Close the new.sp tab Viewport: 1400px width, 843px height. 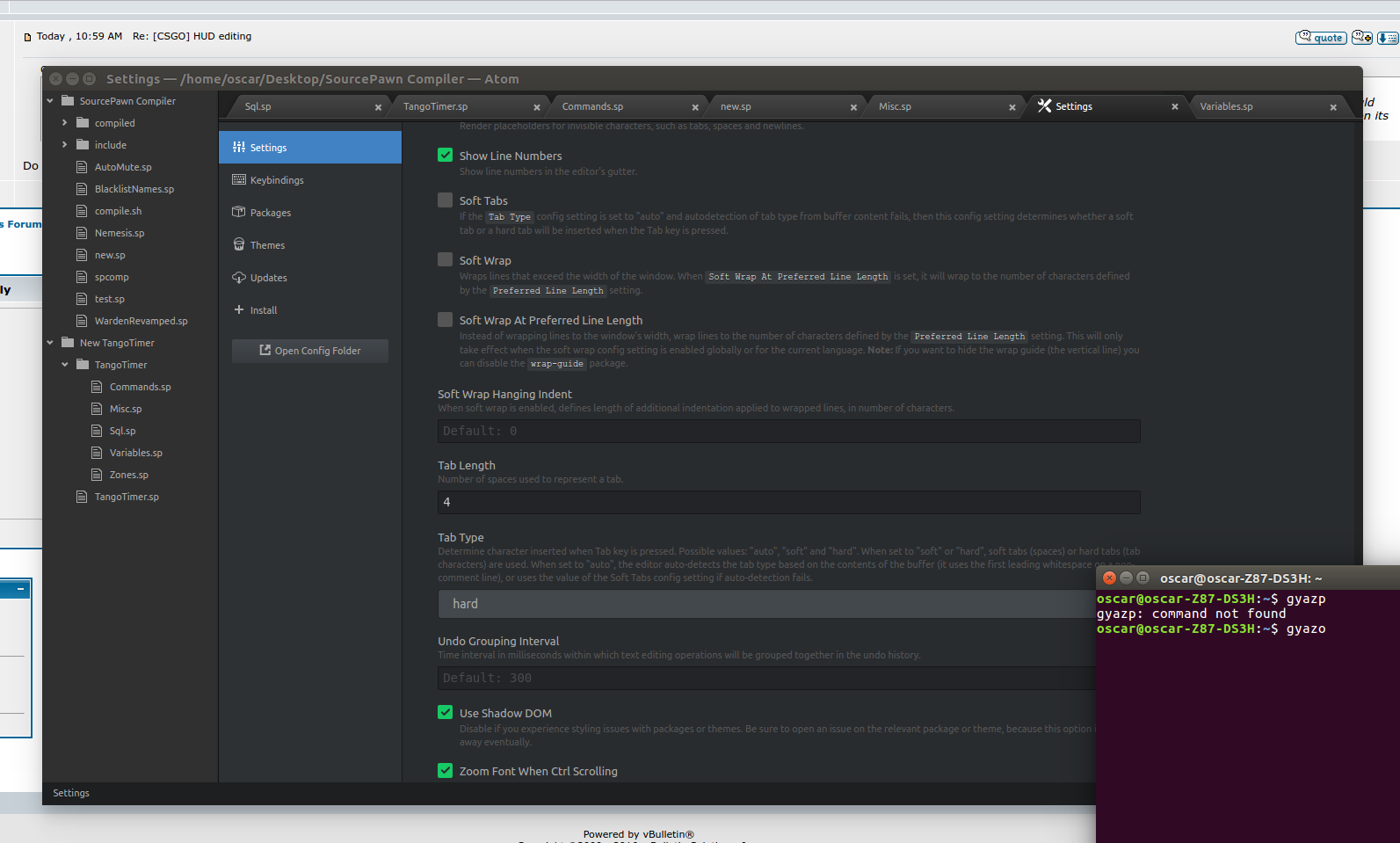point(853,107)
